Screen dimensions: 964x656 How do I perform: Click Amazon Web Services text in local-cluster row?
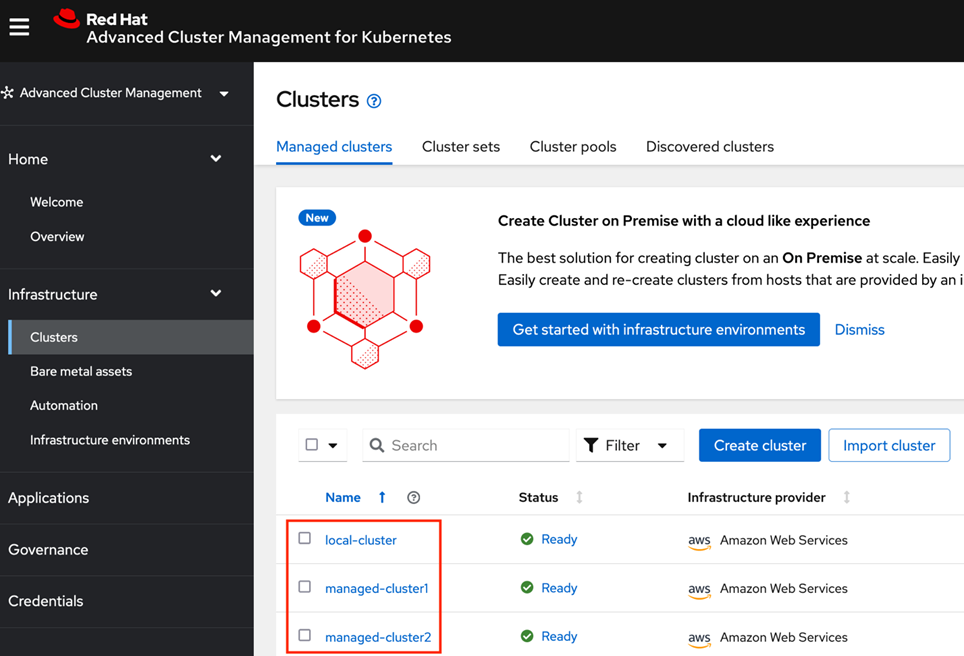coord(784,540)
